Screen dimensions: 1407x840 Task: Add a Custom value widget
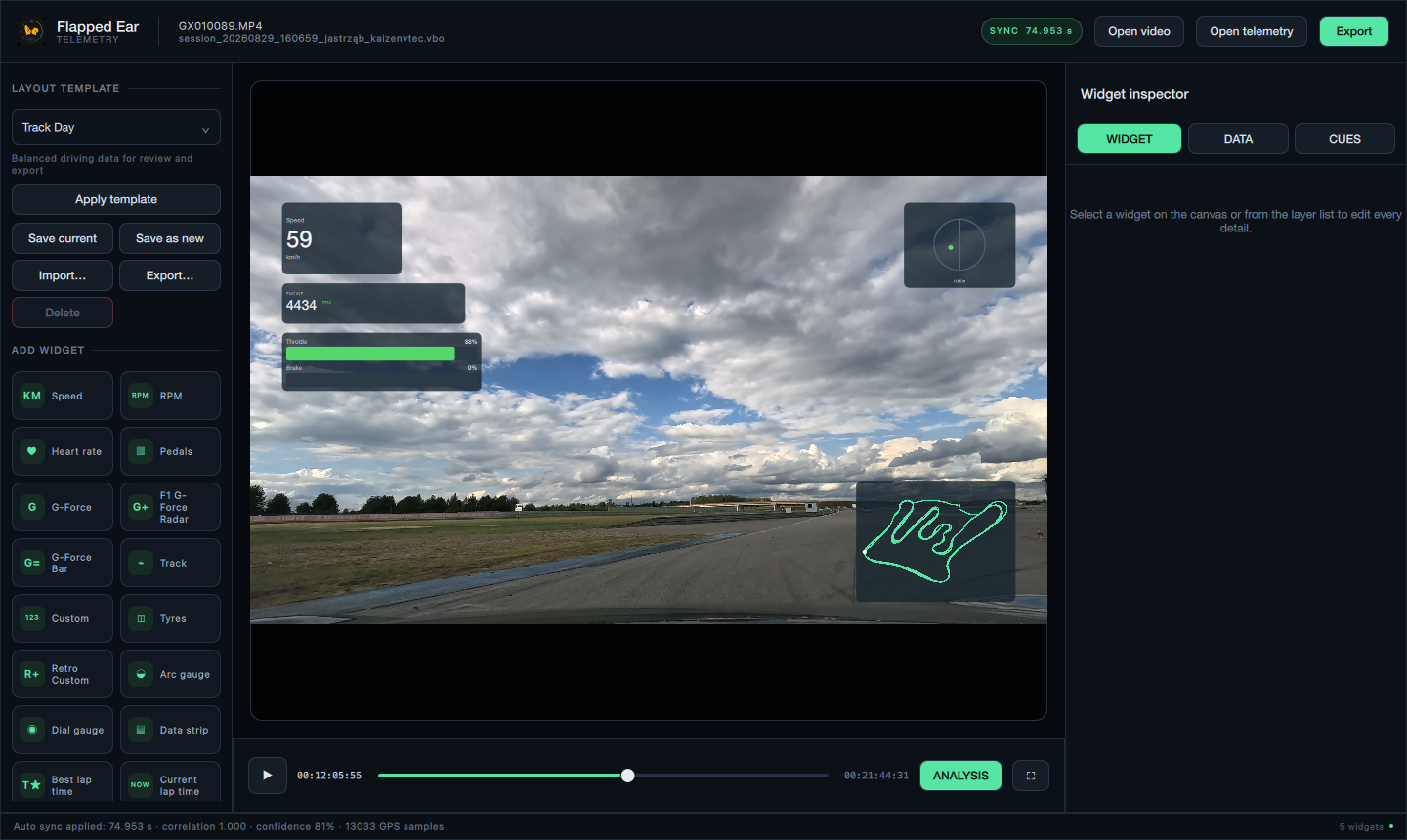(63, 618)
